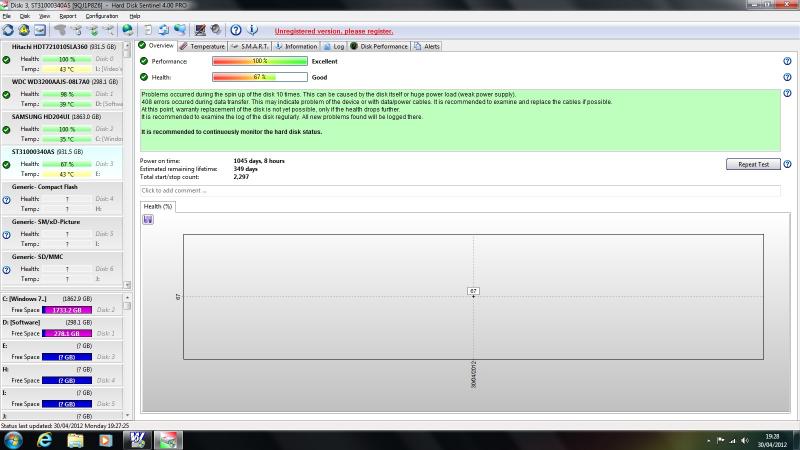Switch to the Temperature tab
Image resolution: width=800 pixels, height=450 pixels.
point(203,46)
